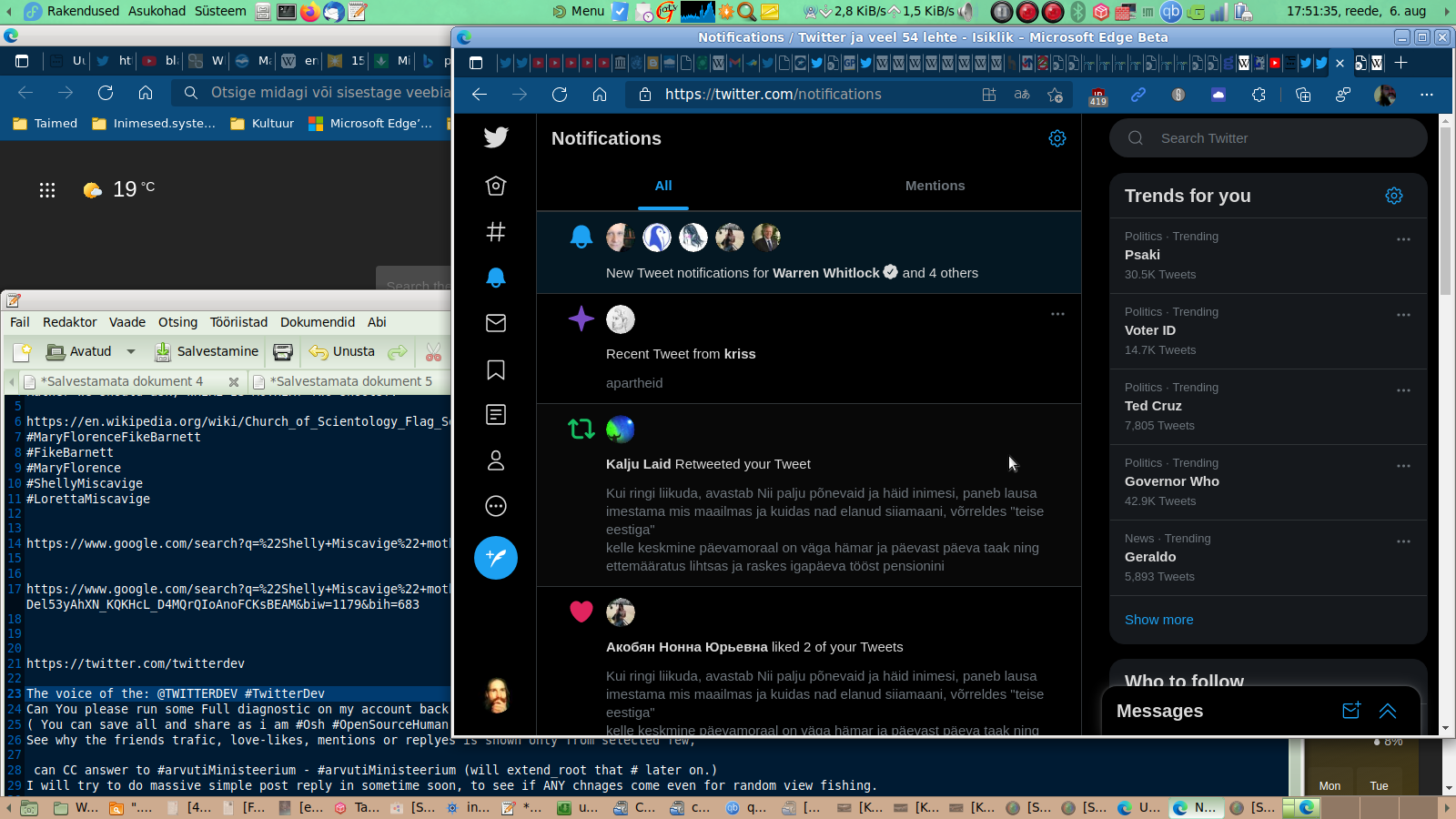Click the Salvestamine save button
This screenshot has width=1456, height=819.
tap(207, 351)
